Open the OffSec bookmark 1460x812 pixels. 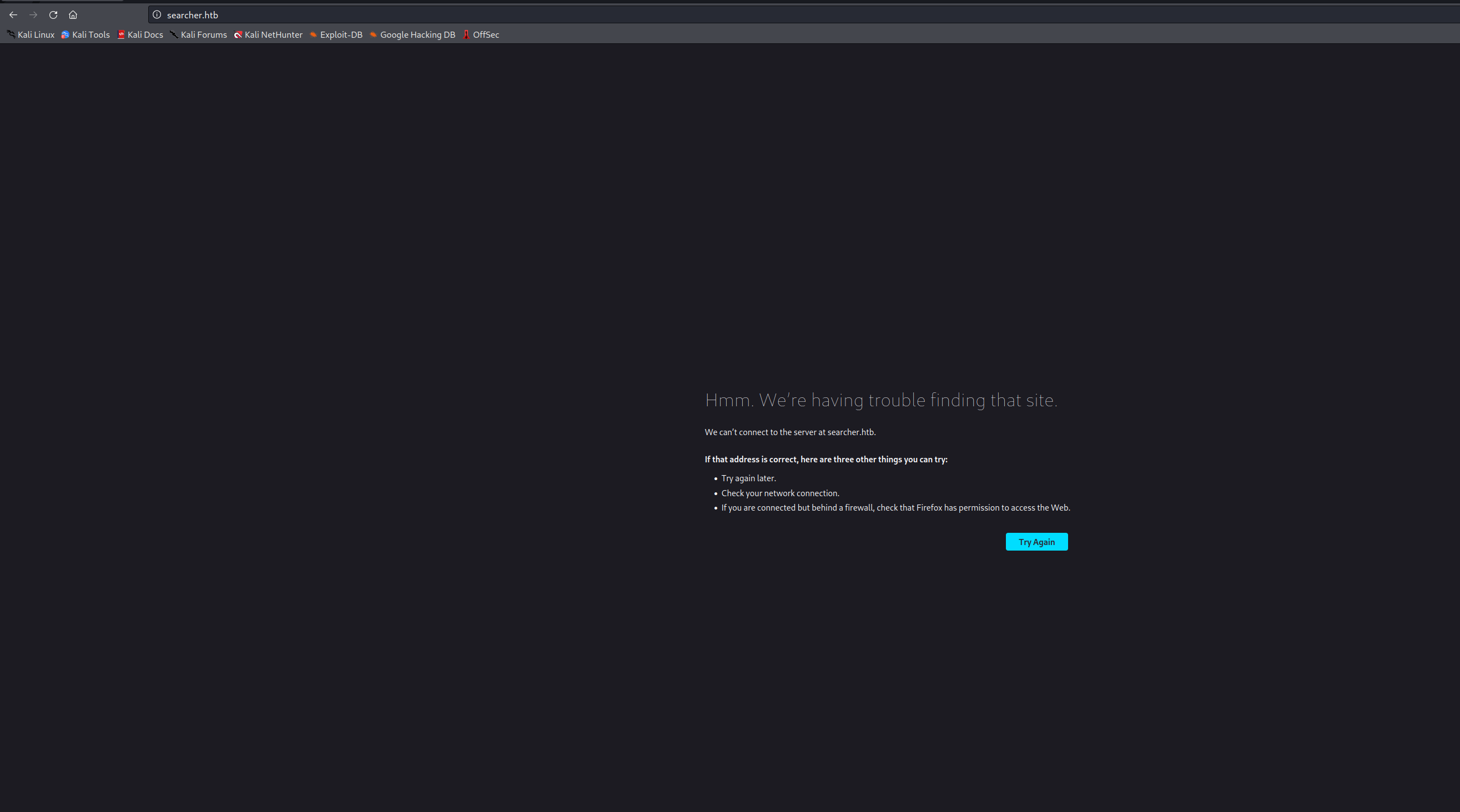click(481, 34)
